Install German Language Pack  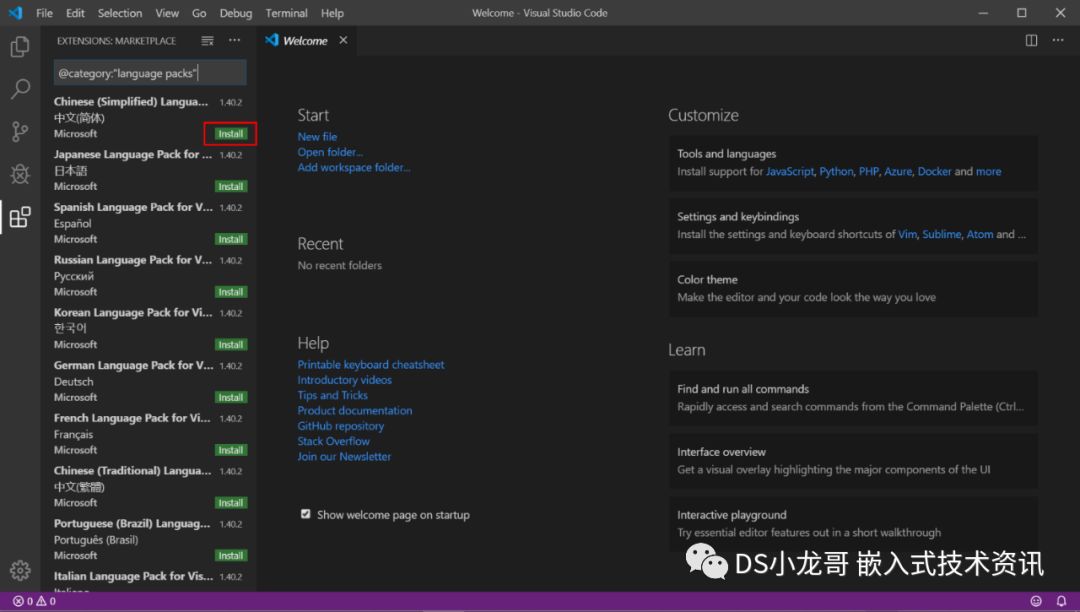(231, 397)
